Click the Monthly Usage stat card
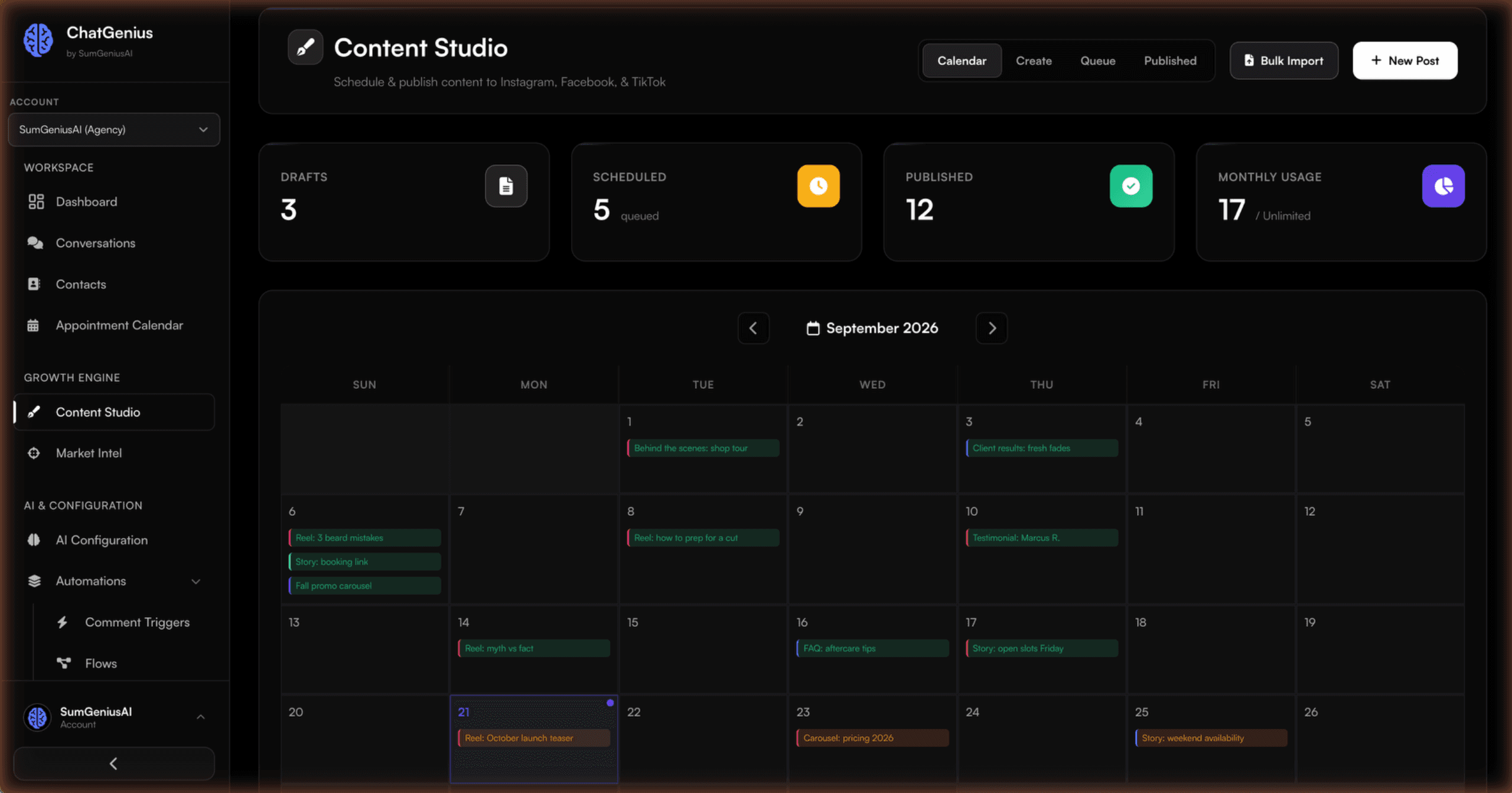The height and width of the screenshot is (793, 1512). tap(1341, 202)
